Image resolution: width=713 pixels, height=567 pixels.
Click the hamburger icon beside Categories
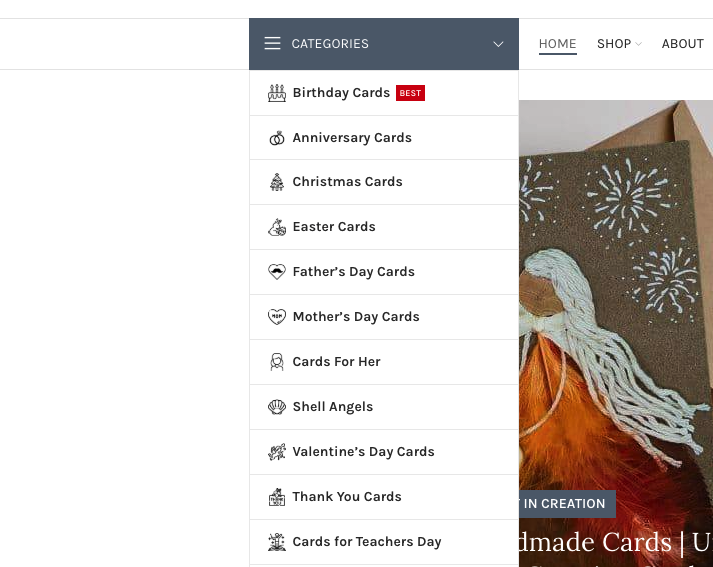(272, 44)
